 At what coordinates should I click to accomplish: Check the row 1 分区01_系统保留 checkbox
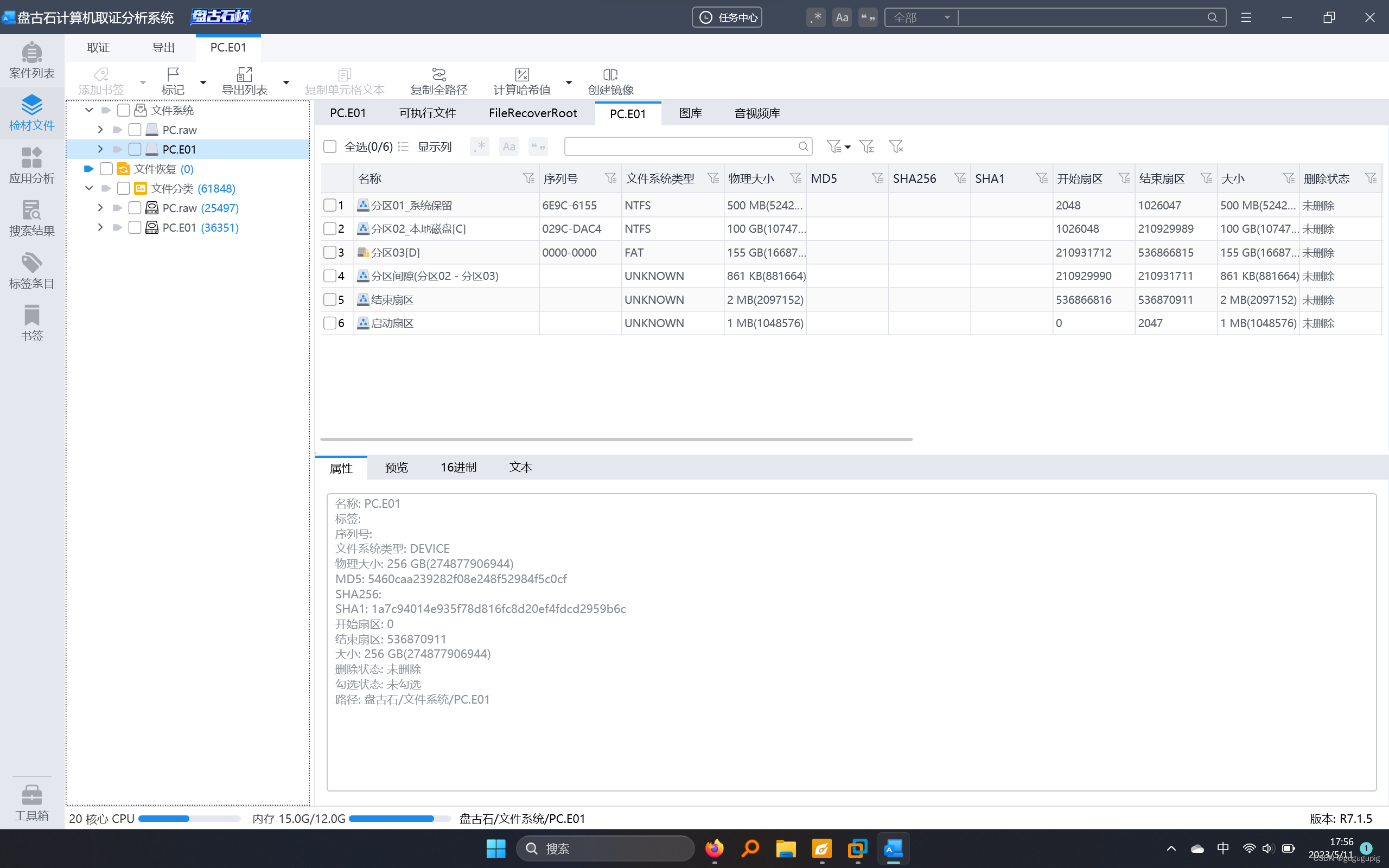pyautogui.click(x=330, y=205)
